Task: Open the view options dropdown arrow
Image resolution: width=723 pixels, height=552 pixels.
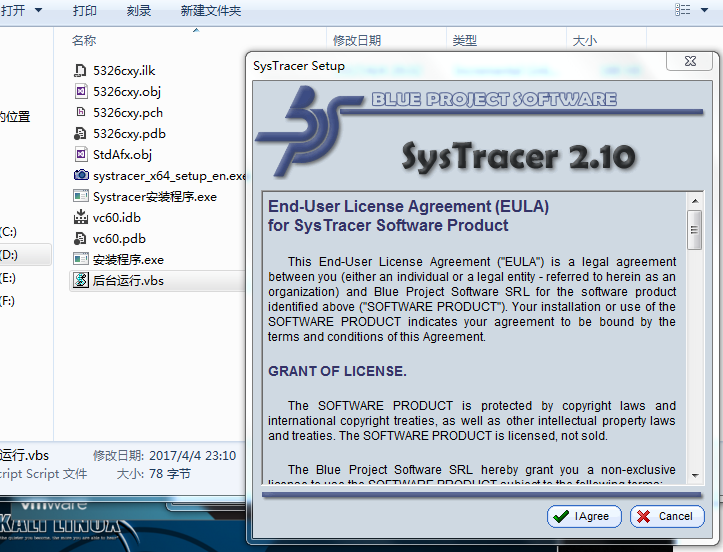Action: (x=705, y=10)
